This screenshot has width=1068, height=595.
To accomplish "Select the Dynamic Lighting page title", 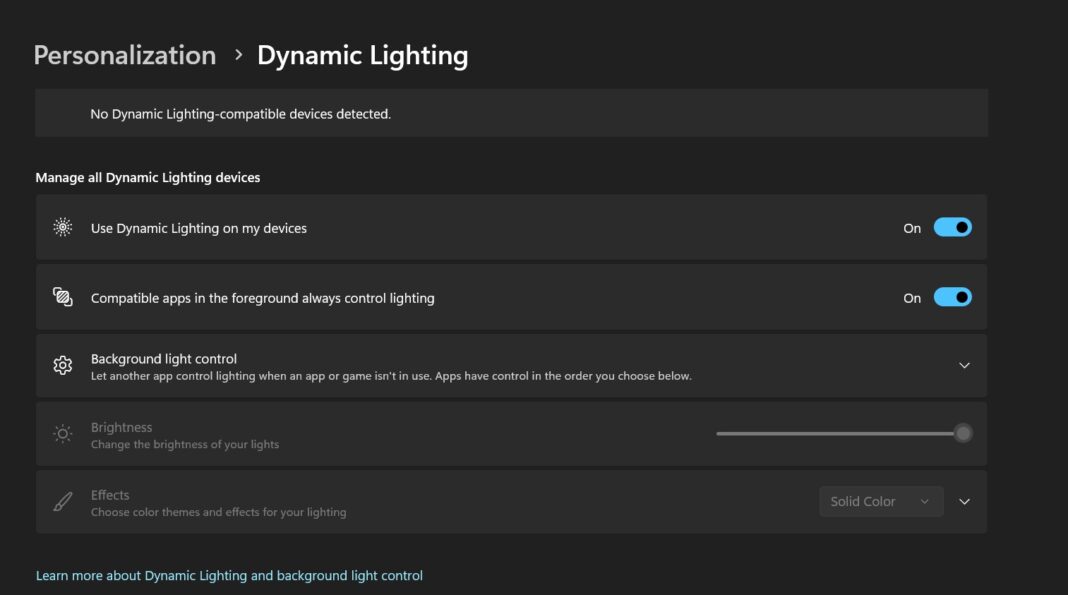I will coord(363,56).
